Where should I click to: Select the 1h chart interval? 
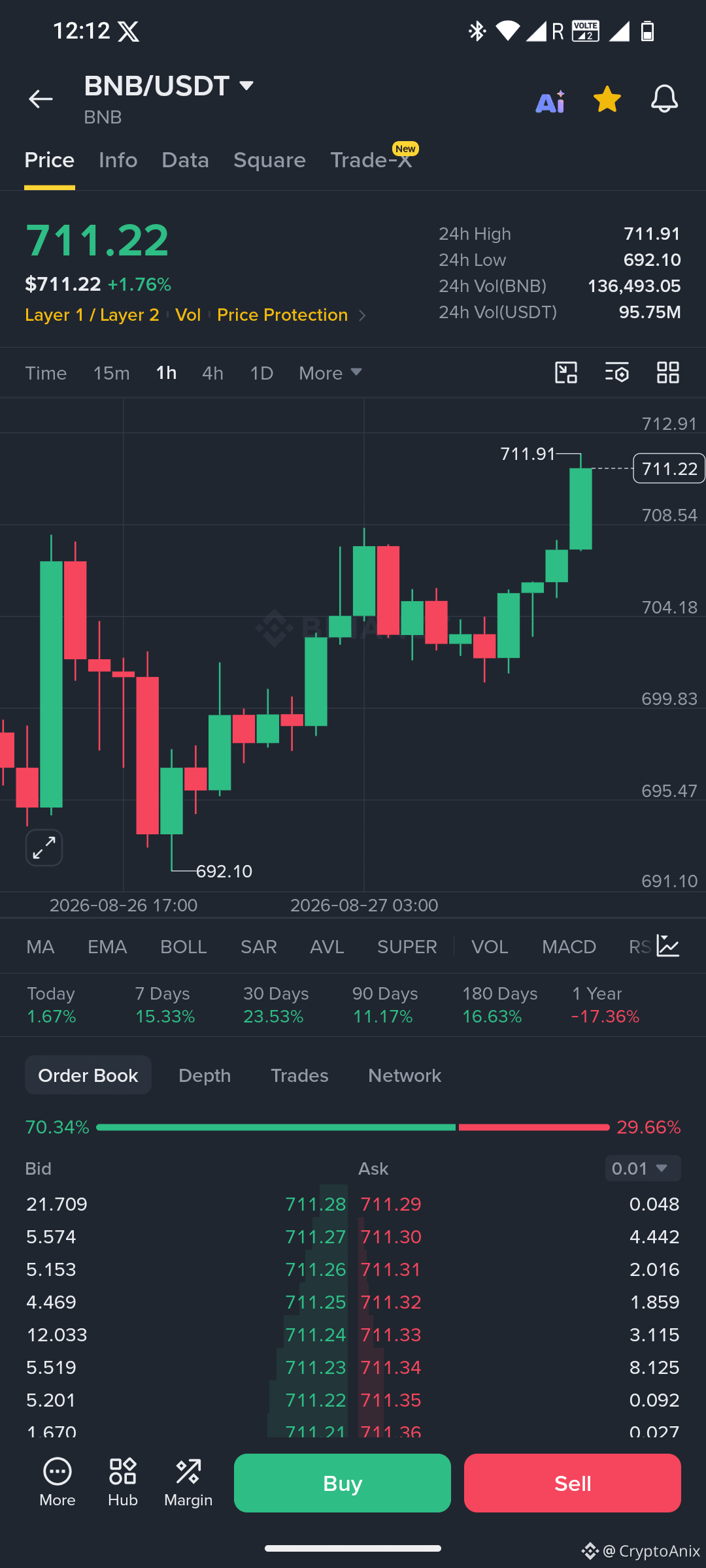click(166, 373)
